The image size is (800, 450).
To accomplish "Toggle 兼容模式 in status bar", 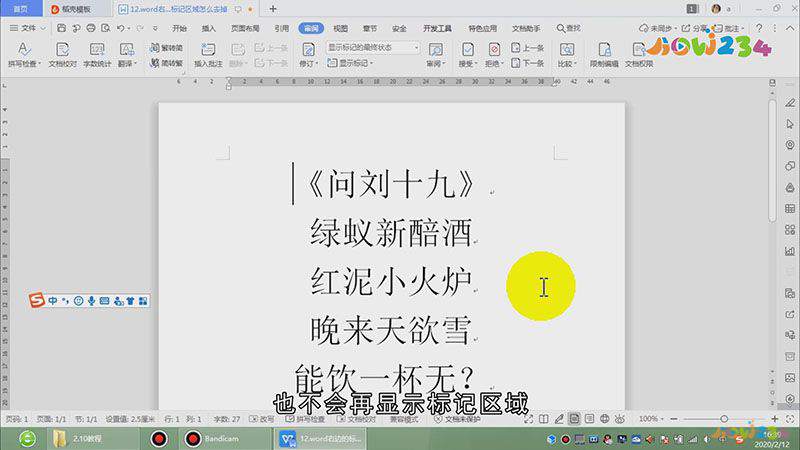I will coord(404,419).
